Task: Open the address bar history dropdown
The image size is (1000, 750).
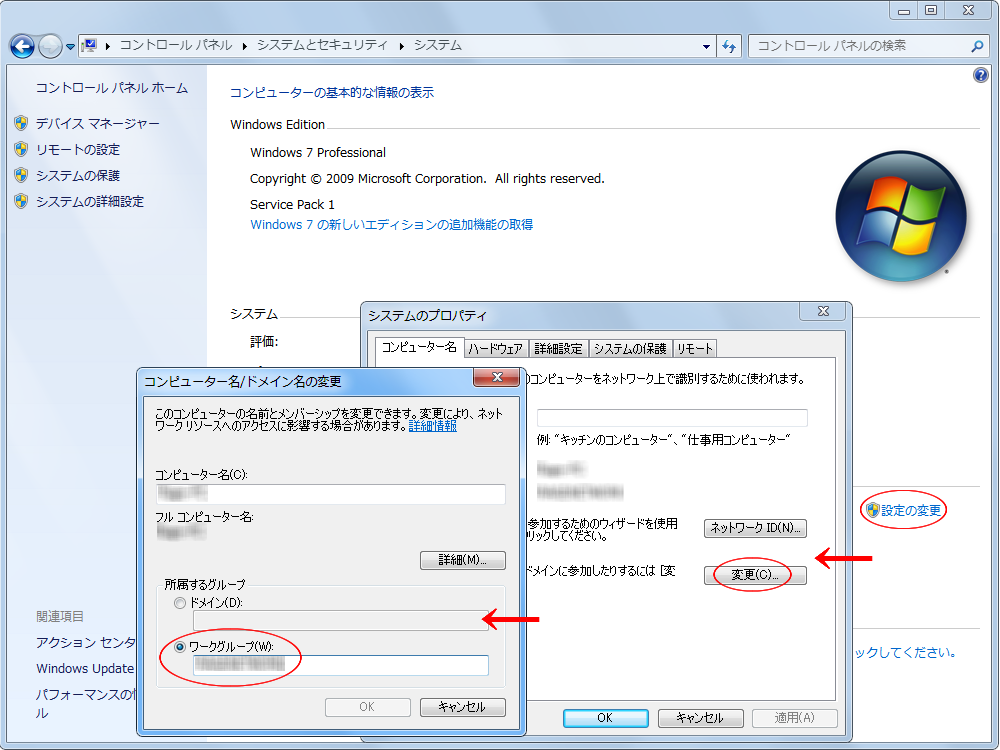Action: coord(707,46)
